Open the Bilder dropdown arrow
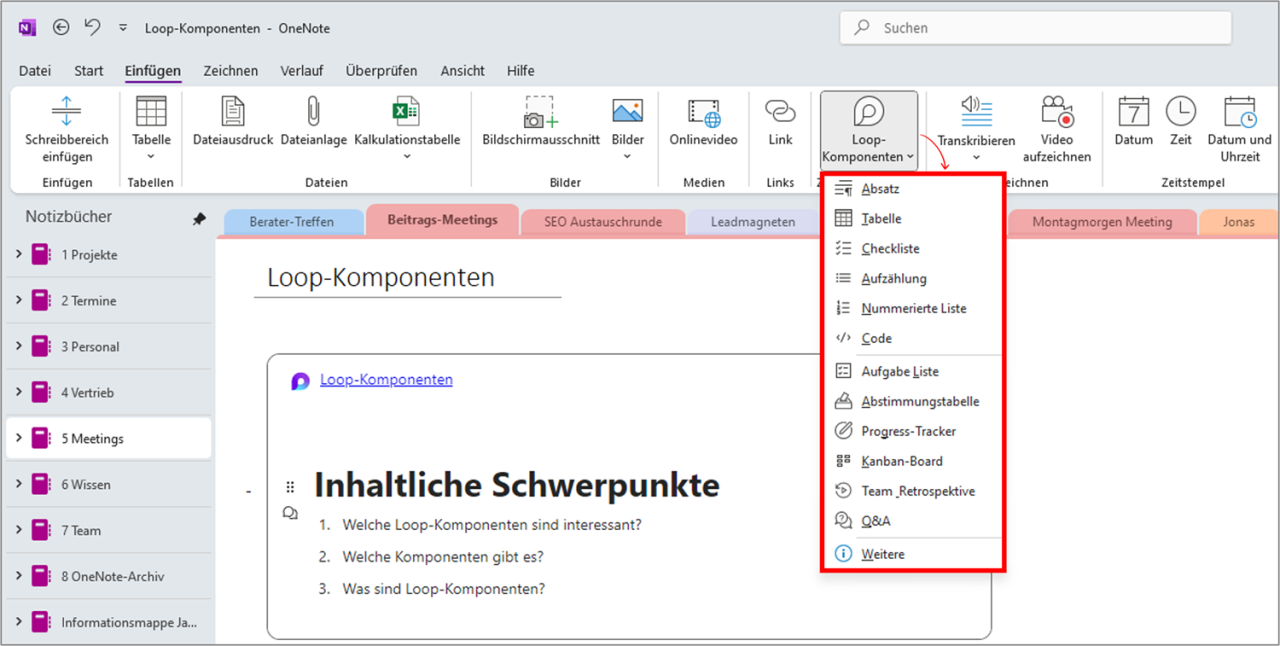Screen dimensions: 1280x646 (x=627, y=155)
